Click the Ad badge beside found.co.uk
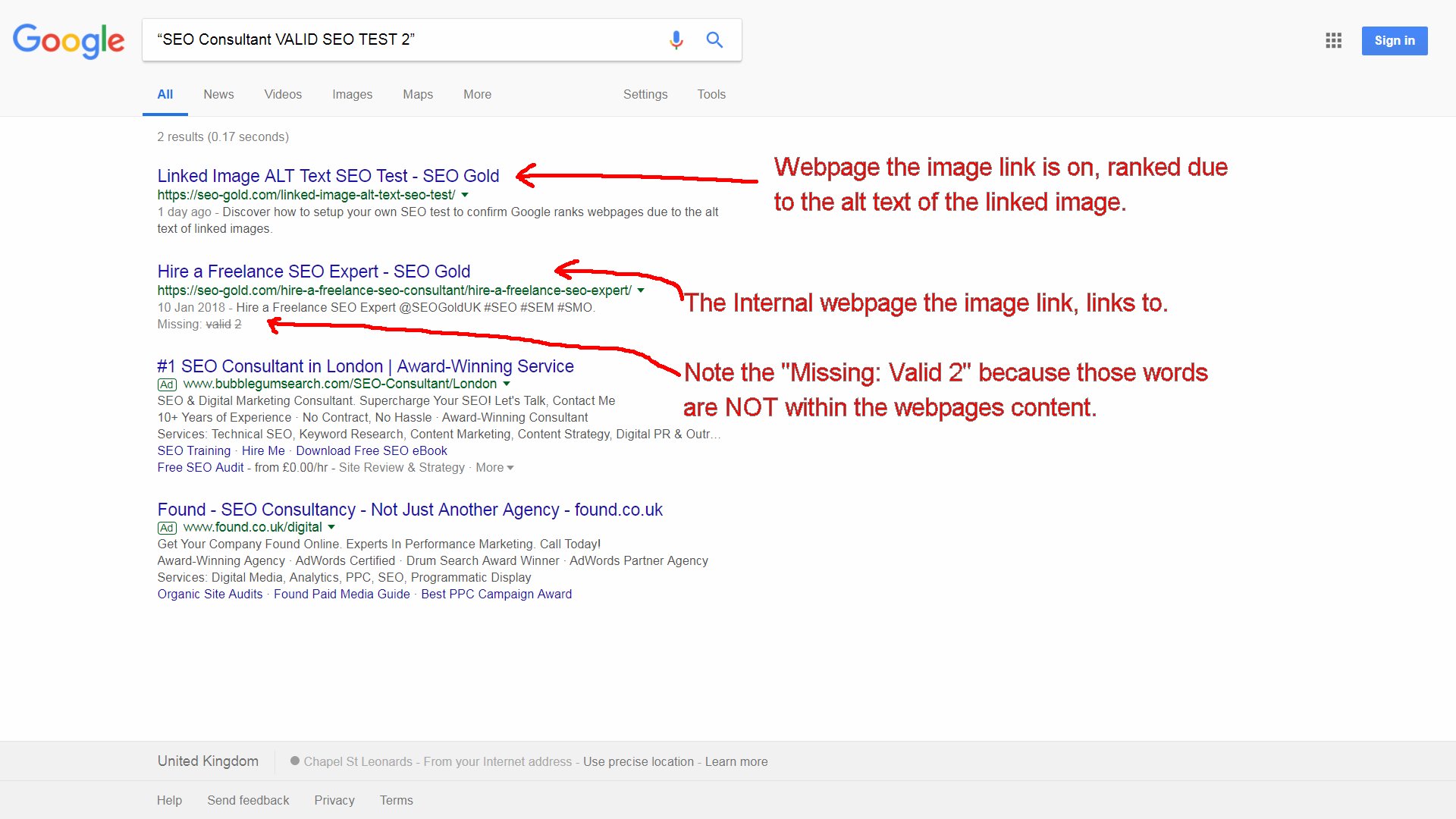The image size is (1456, 819). (167, 528)
